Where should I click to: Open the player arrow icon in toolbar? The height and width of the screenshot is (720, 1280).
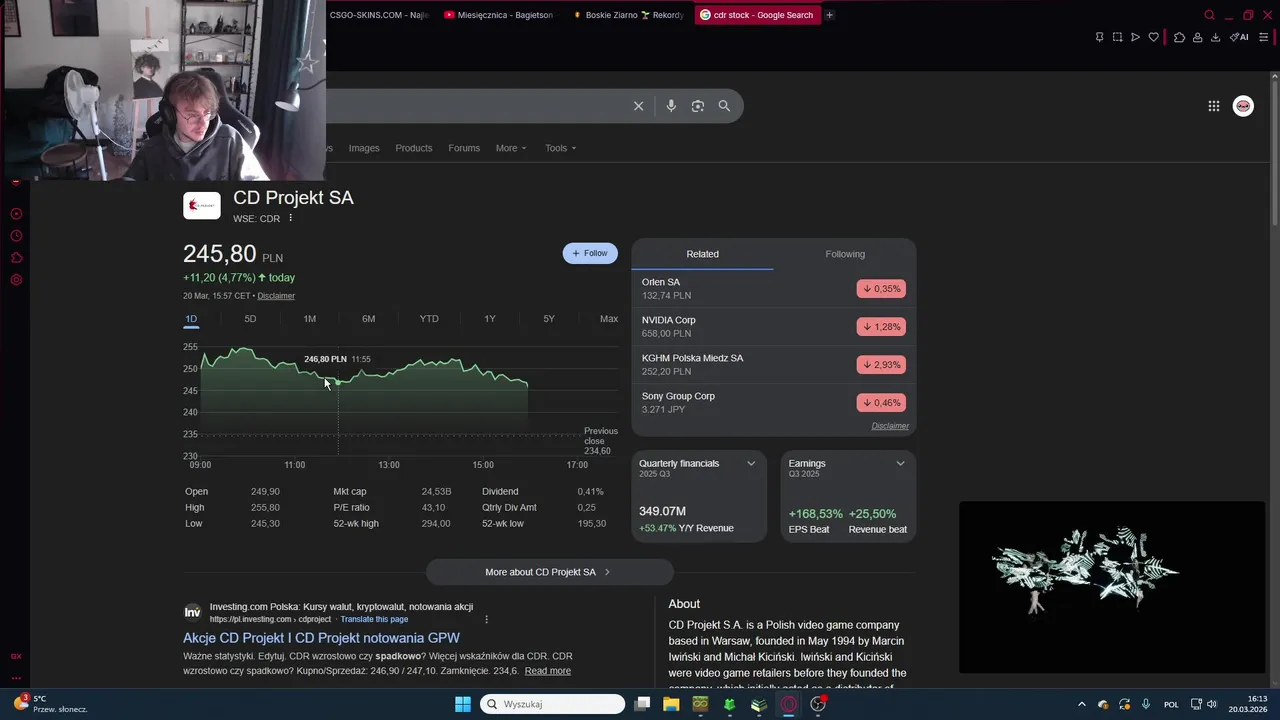coord(1135,37)
